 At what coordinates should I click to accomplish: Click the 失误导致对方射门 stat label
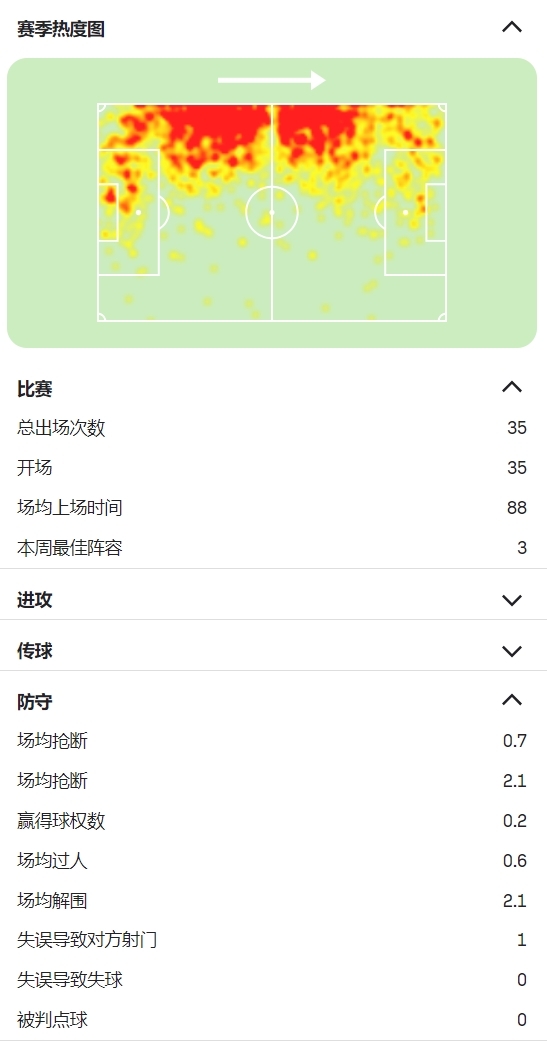coord(87,940)
